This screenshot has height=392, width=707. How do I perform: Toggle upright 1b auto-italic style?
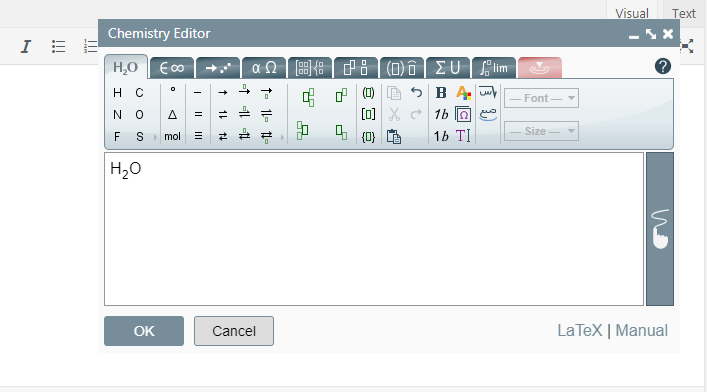coord(441,136)
